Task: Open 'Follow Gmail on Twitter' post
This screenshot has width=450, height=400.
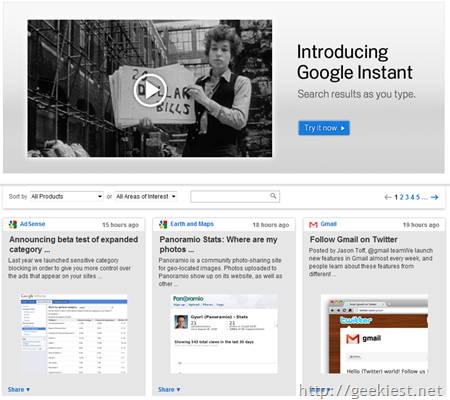Action: pyautogui.click(x=354, y=239)
